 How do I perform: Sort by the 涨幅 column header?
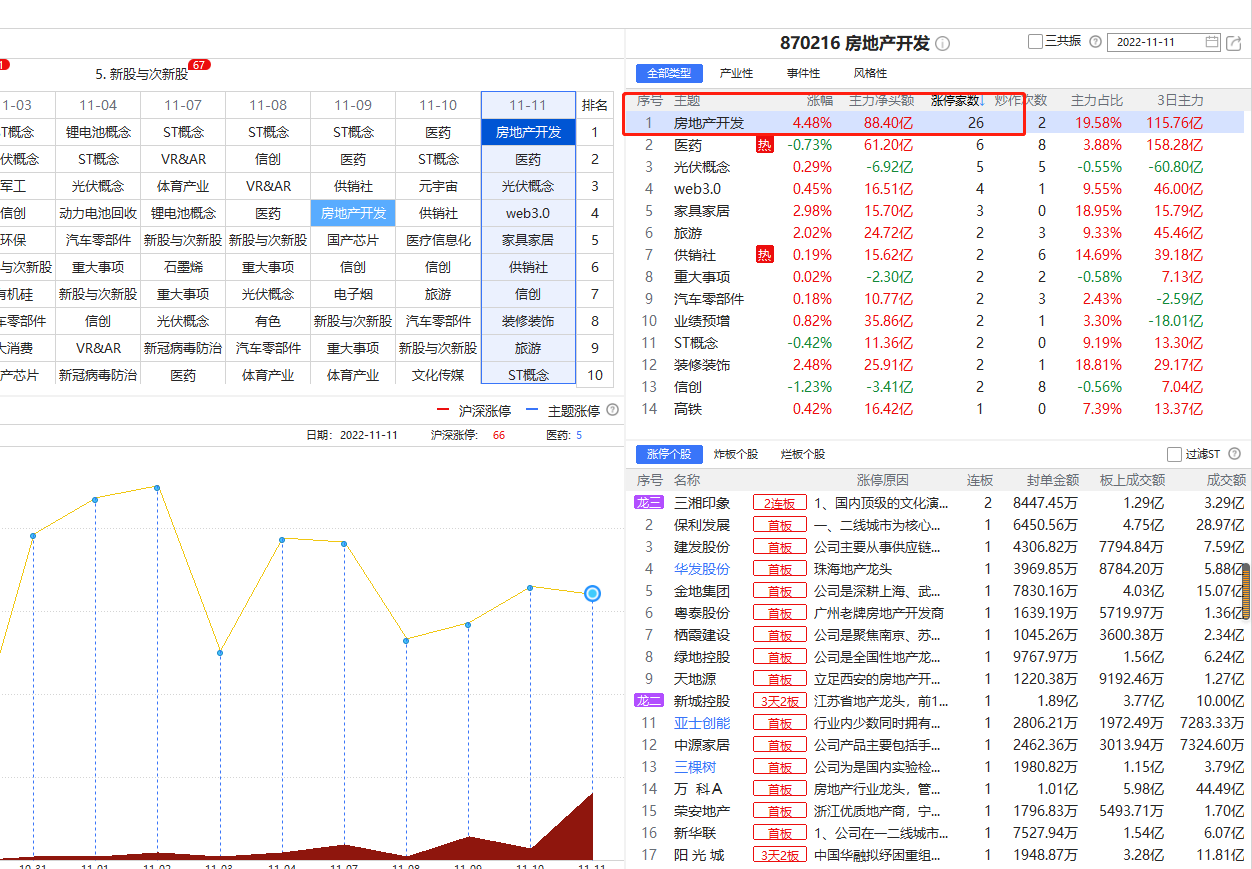pyautogui.click(x=820, y=100)
